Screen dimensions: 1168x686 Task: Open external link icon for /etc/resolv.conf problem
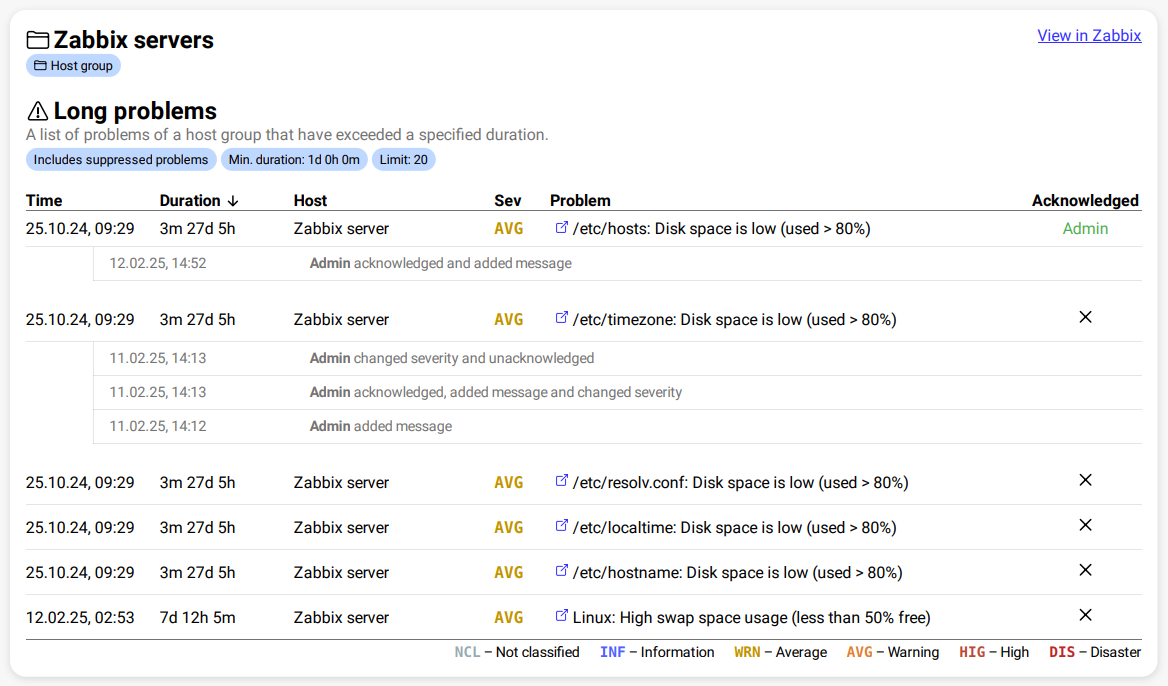tap(561, 482)
